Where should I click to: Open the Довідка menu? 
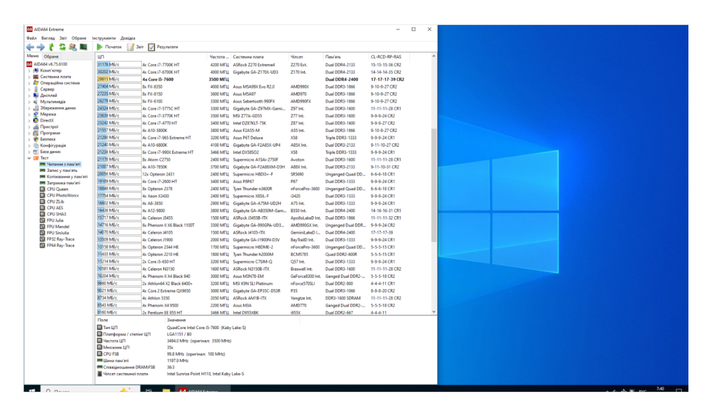point(128,38)
